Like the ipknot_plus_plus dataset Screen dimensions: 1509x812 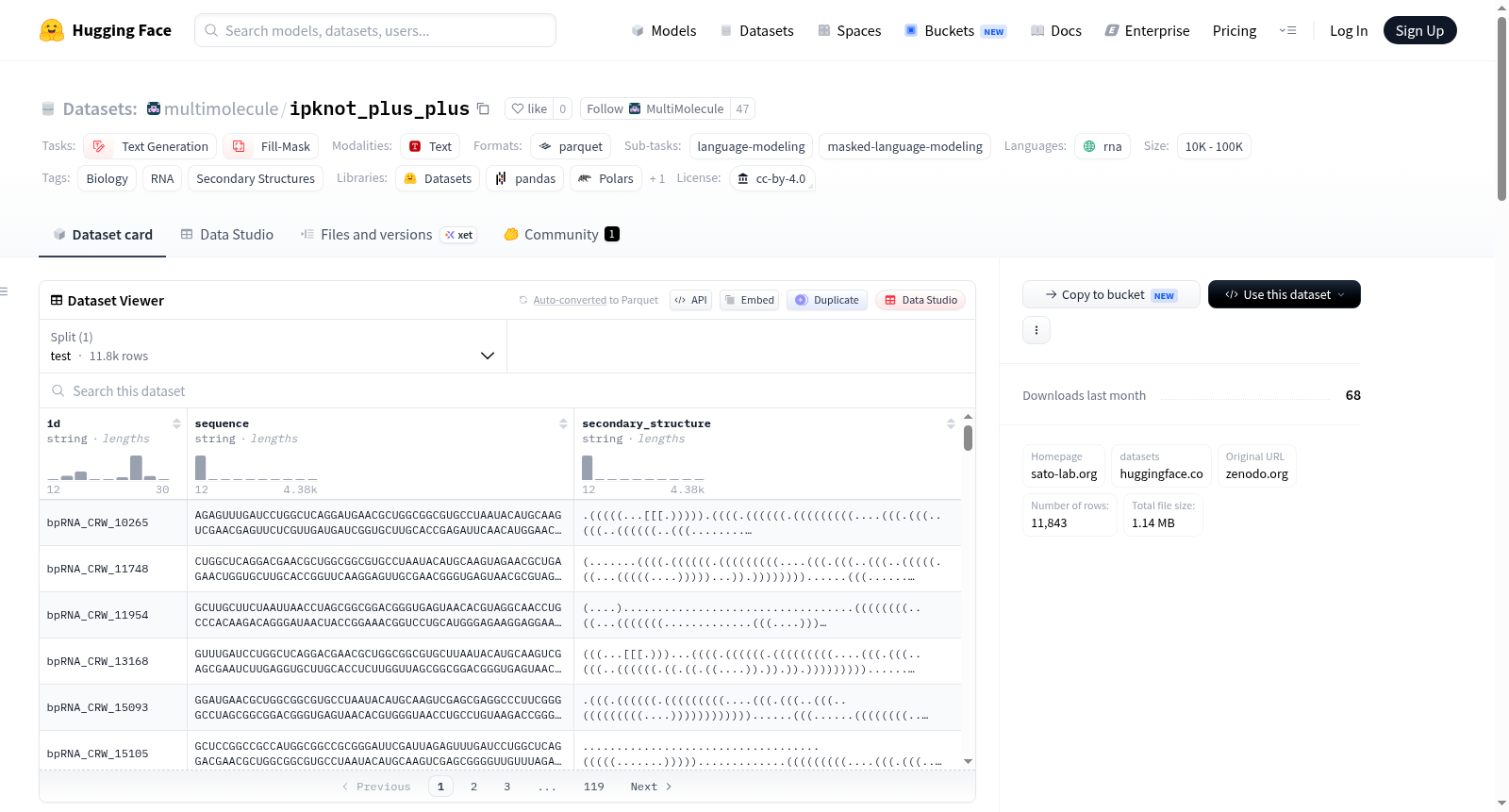tap(529, 108)
